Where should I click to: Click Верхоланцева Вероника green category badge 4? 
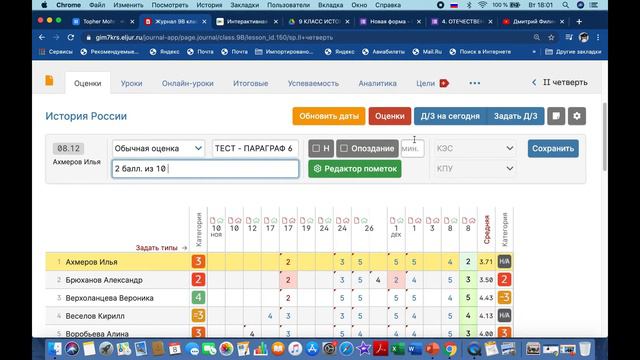click(x=198, y=298)
